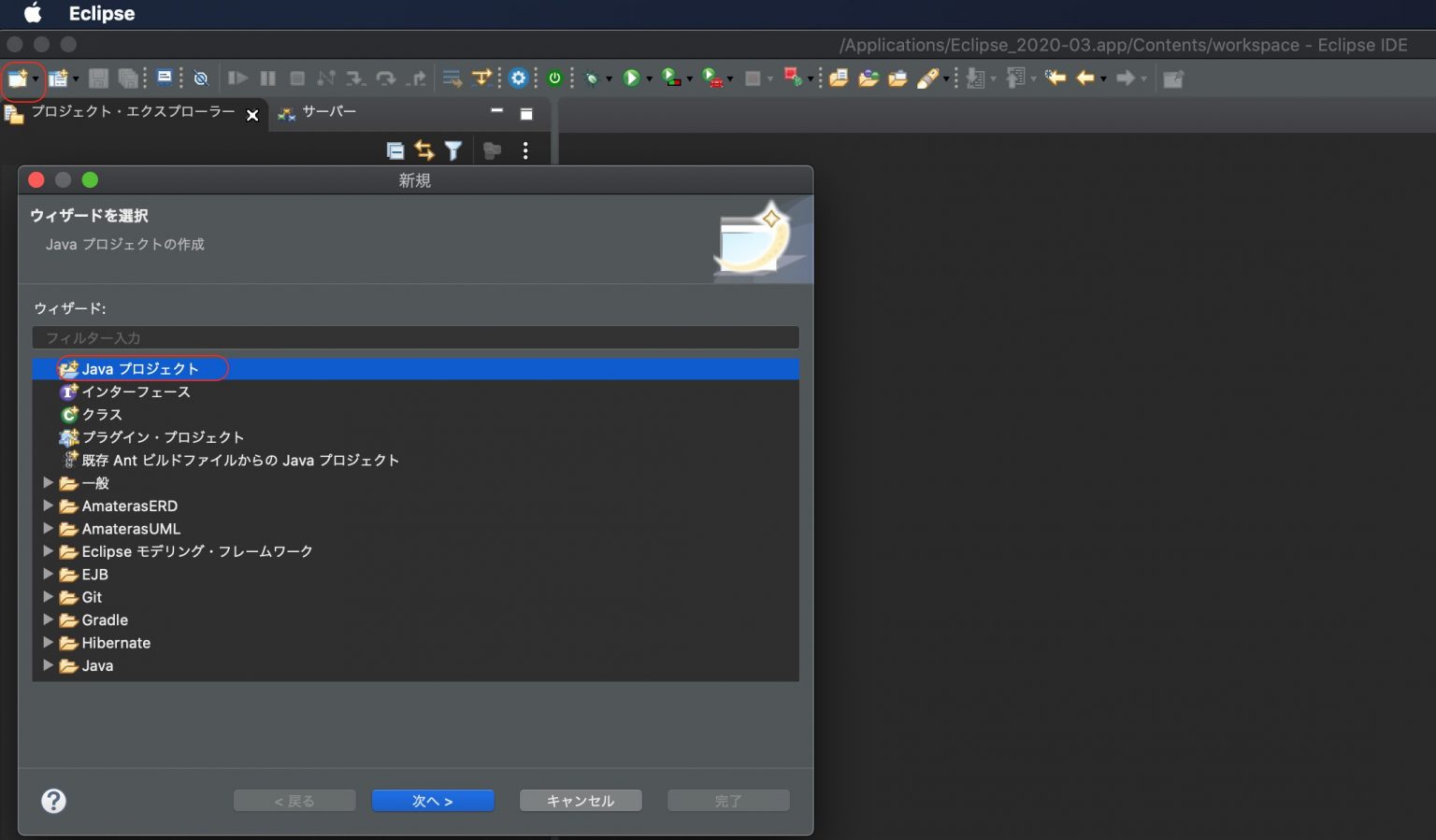
Task: Expand the 一般 folder
Action: click(x=48, y=483)
